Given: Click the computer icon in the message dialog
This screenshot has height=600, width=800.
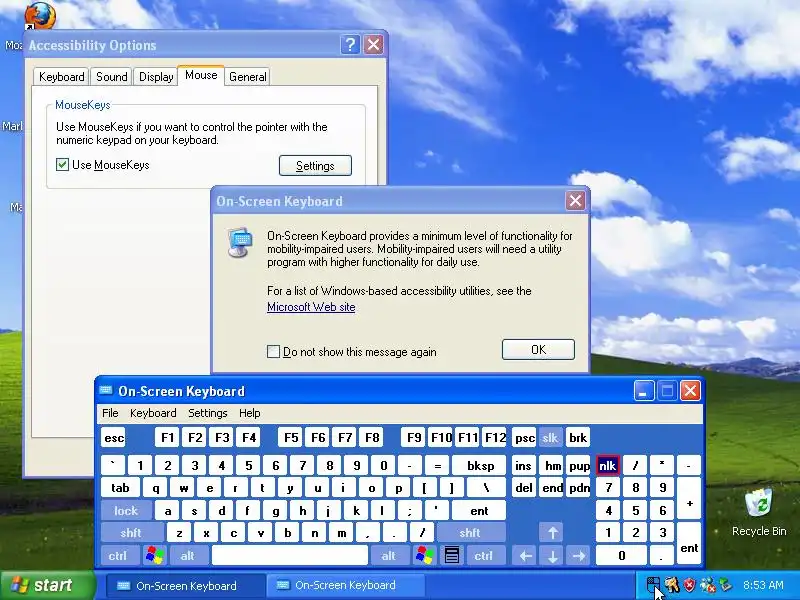Looking at the screenshot, I should pos(240,243).
